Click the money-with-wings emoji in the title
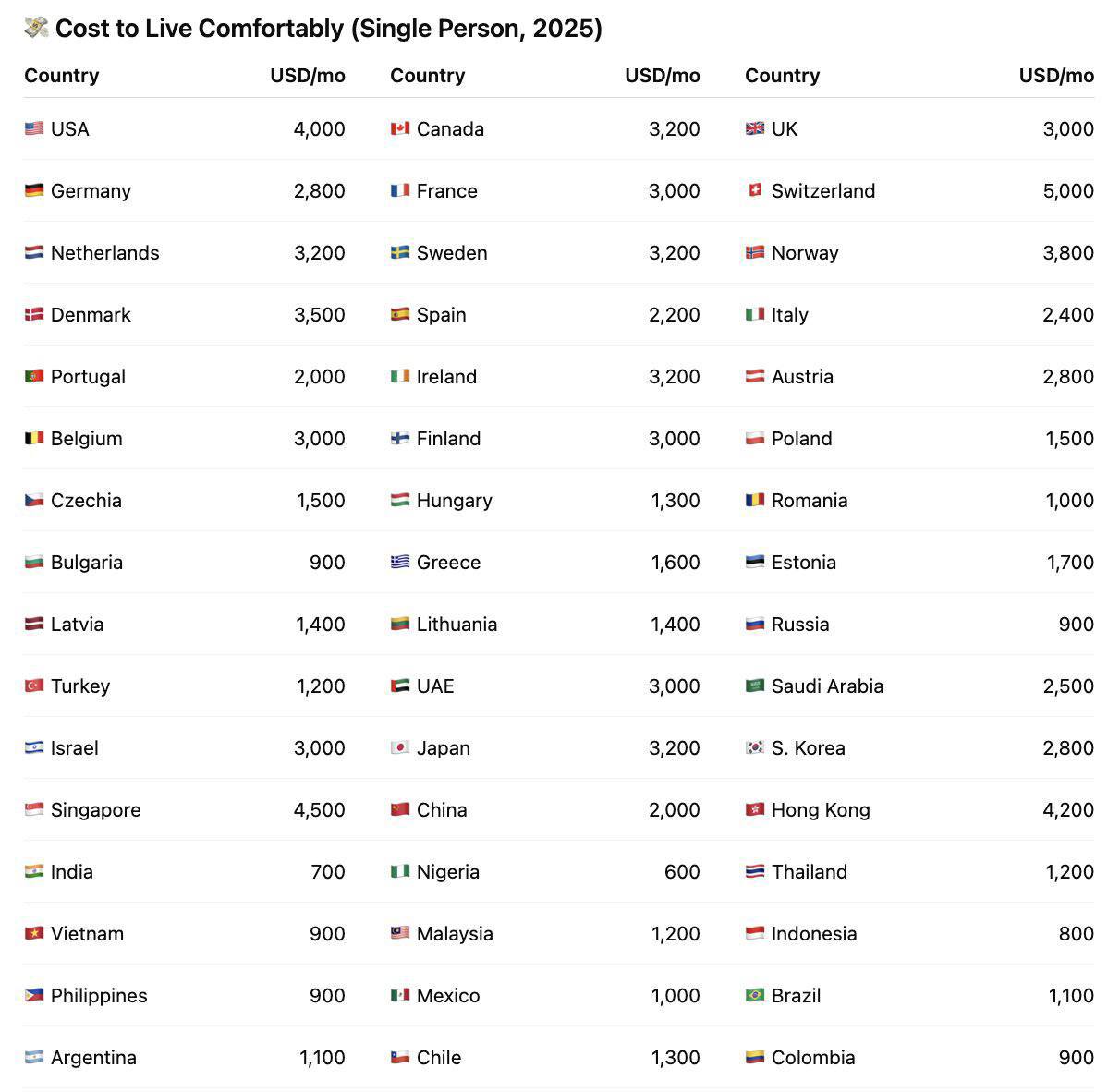This screenshot has width=1120, height=1092. (x=36, y=28)
